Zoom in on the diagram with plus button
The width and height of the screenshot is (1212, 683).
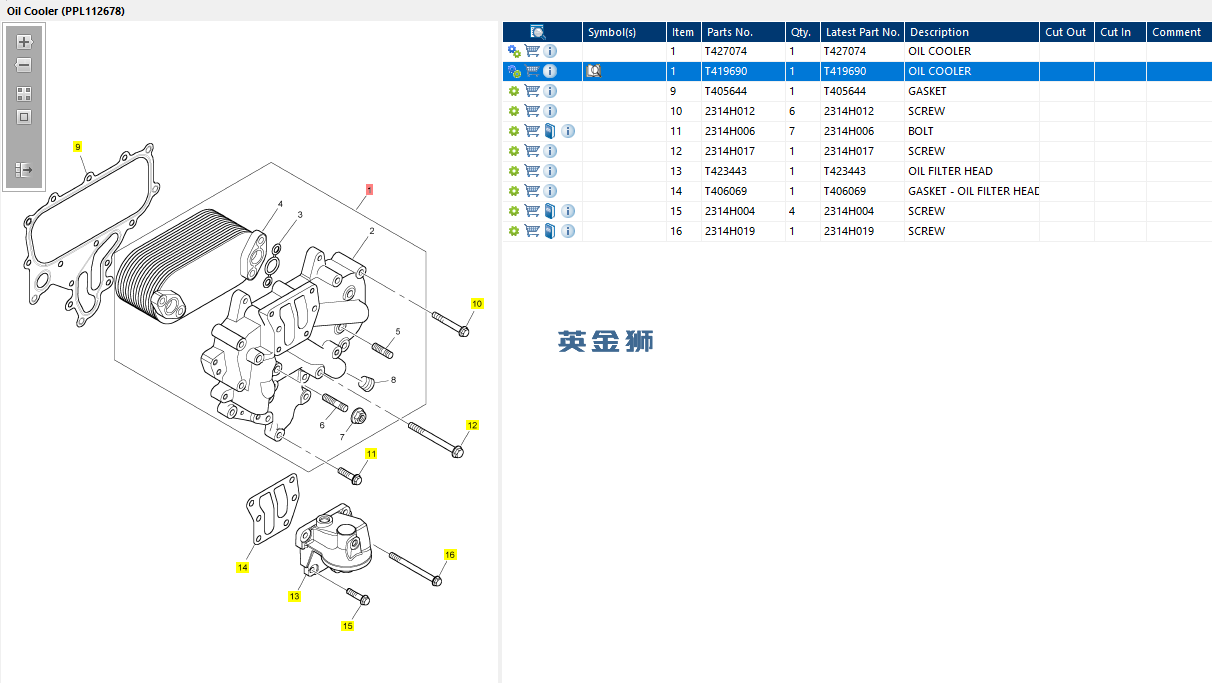pos(24,42)
